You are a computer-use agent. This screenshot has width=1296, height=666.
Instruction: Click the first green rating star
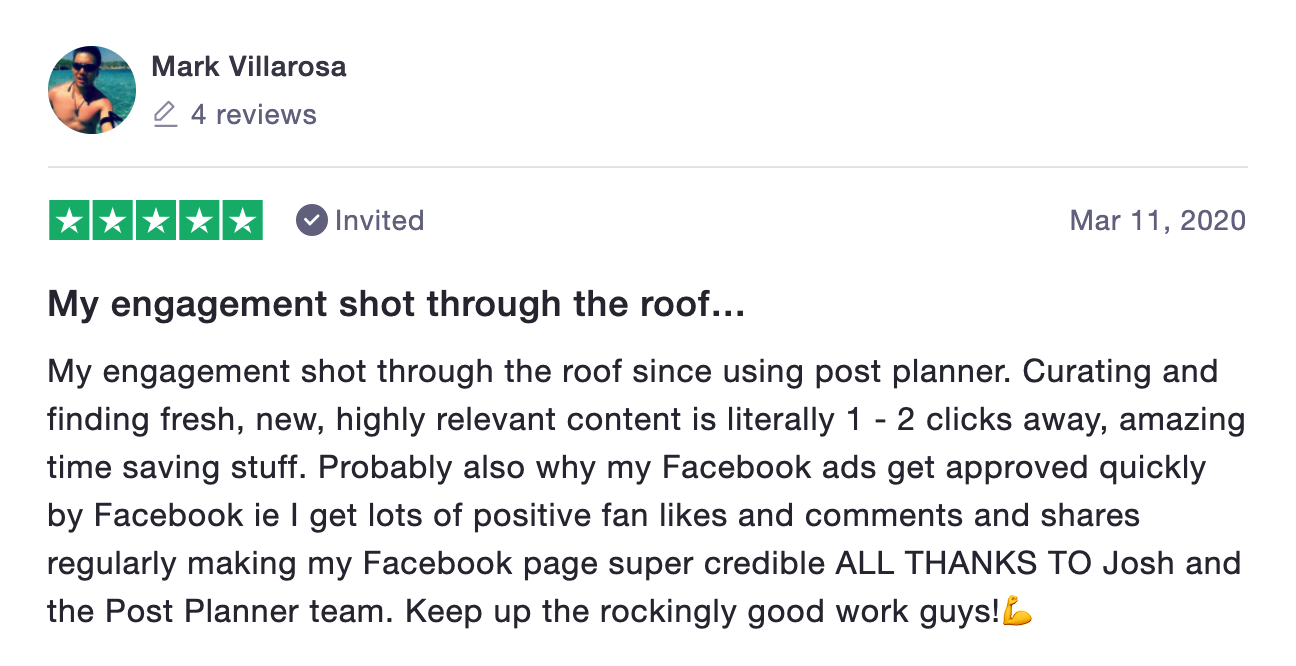[x=70, y=221]
